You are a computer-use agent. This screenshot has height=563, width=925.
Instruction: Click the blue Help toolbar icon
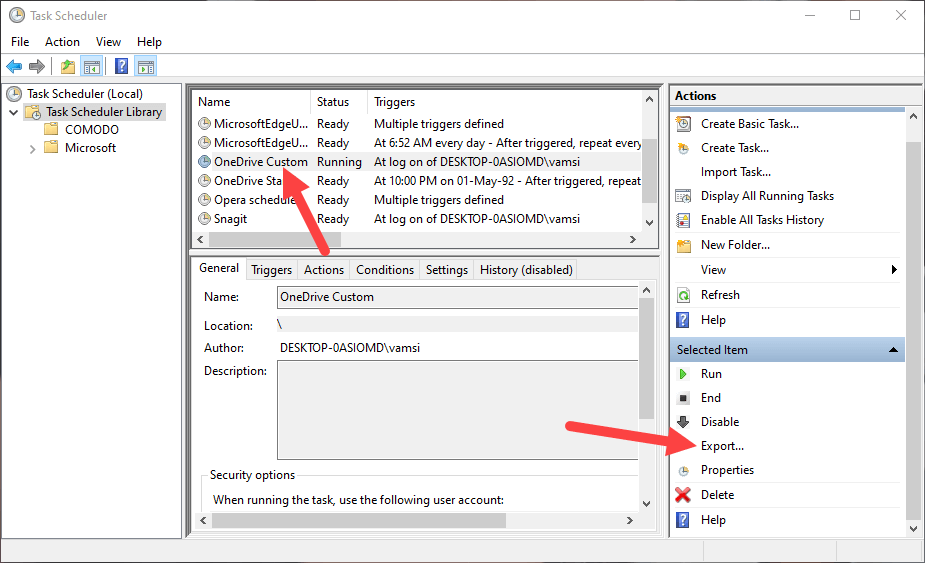tap(122, 66)
